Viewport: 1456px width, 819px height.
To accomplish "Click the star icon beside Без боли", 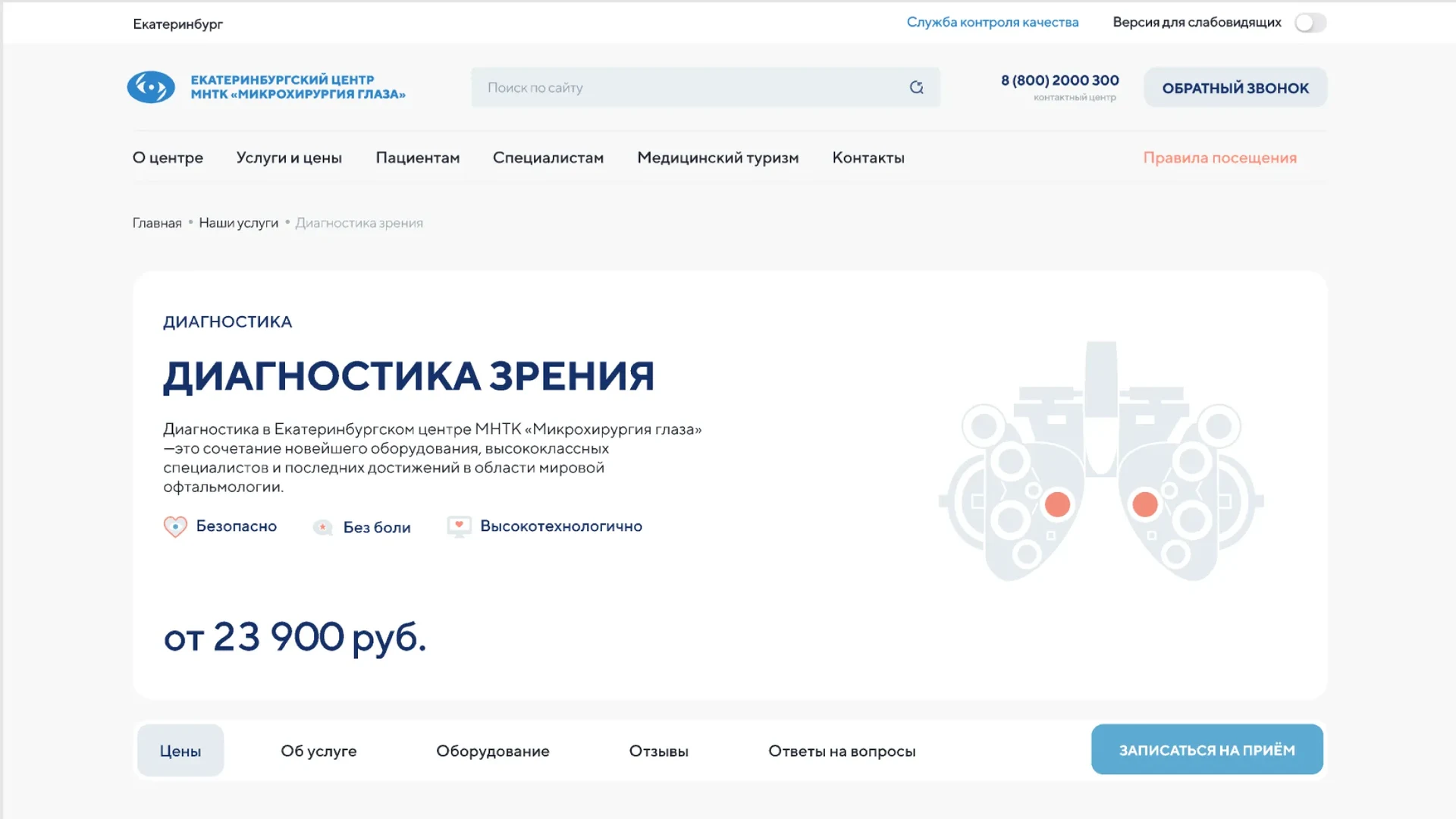I will click(x=323, y=527).
